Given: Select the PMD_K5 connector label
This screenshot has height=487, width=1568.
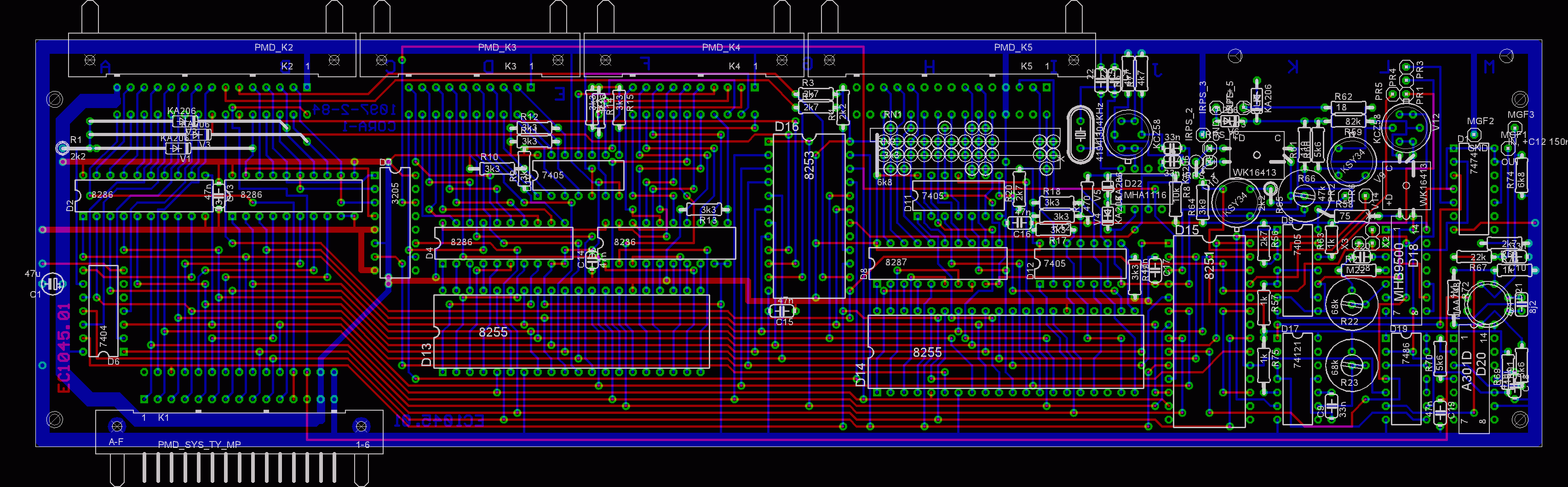Looking at the screenshot, I should tap(1013, 47).
